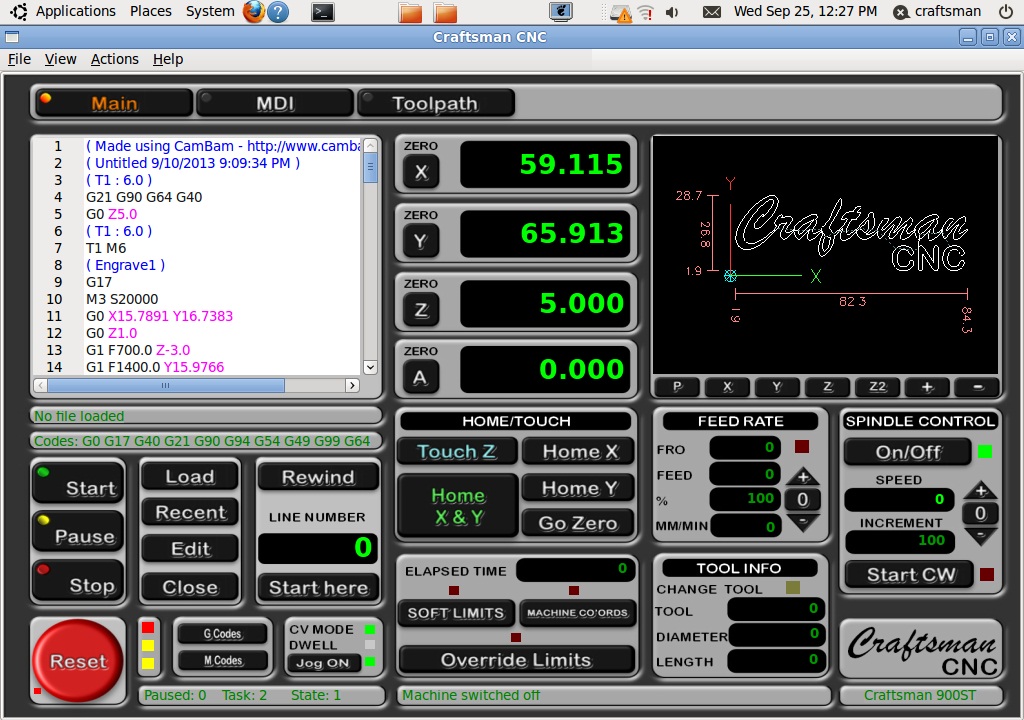Open the second folder launcher in panel
Screen dimensions: 1024x720
[x=445, y=12]
